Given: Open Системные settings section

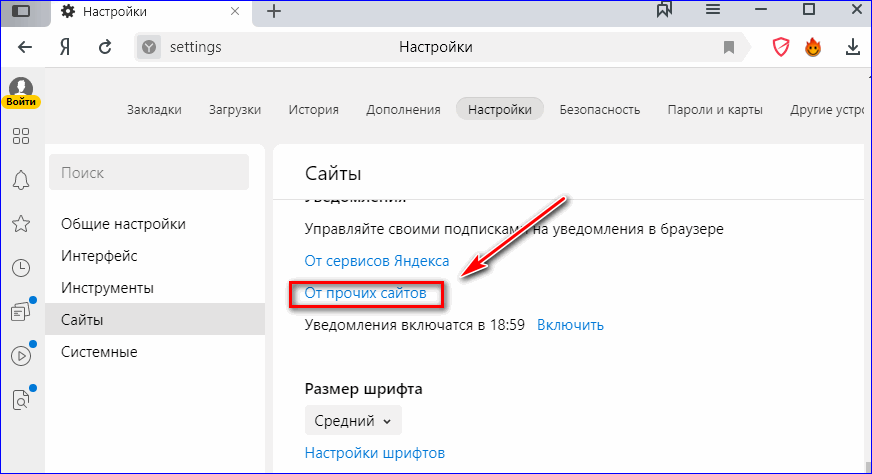Looking at the screenshot, I should click(x=99, y=352).
